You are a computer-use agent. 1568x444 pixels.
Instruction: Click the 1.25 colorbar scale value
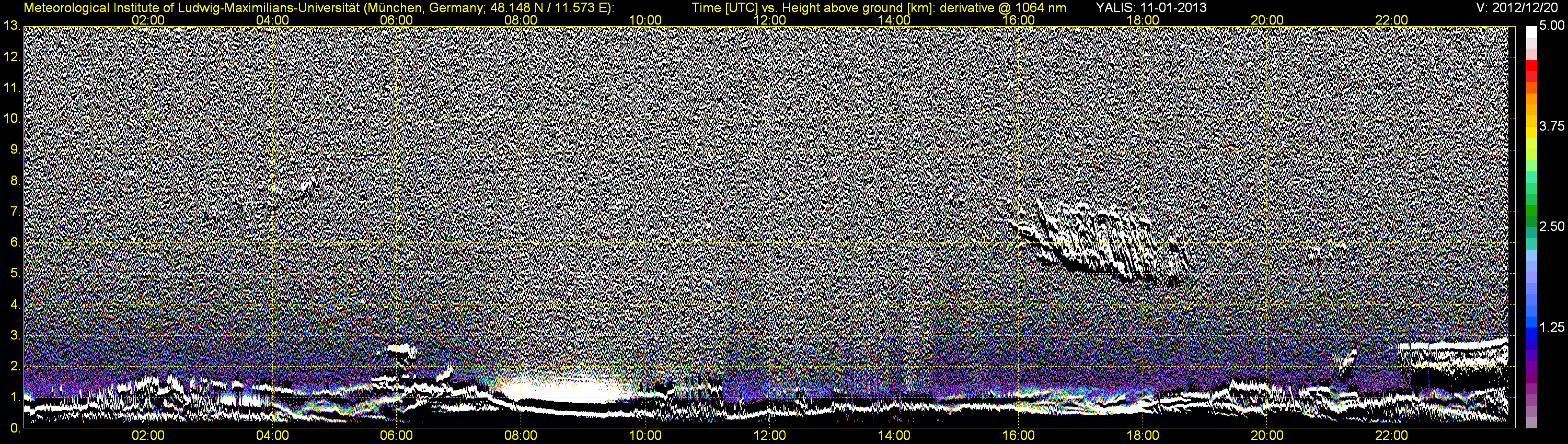click(1552, 327)
